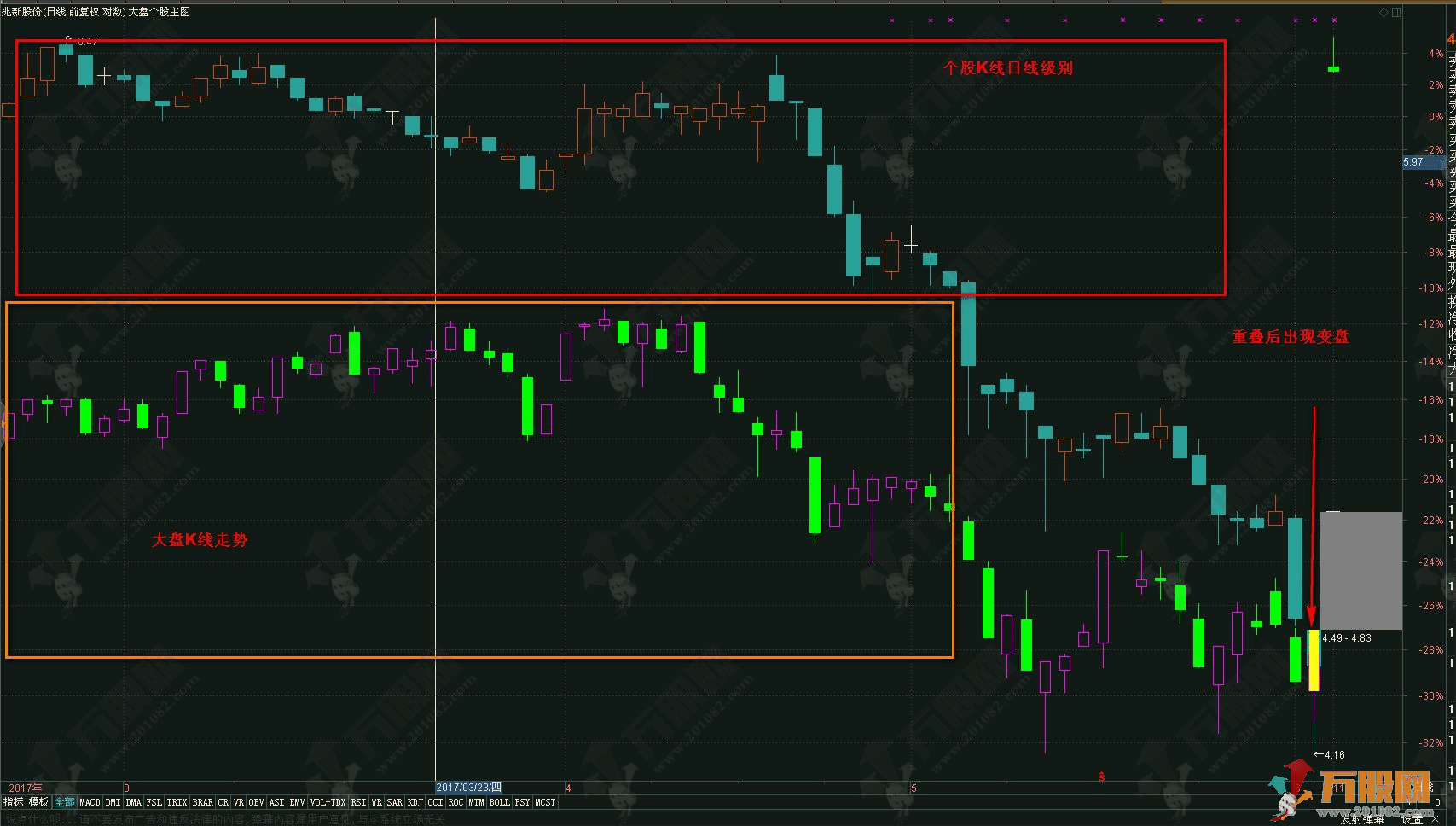This screenshot has width=1456, height=826.
Task: Click the 4% scale label on the axis
Action: tap(1436, 53)
